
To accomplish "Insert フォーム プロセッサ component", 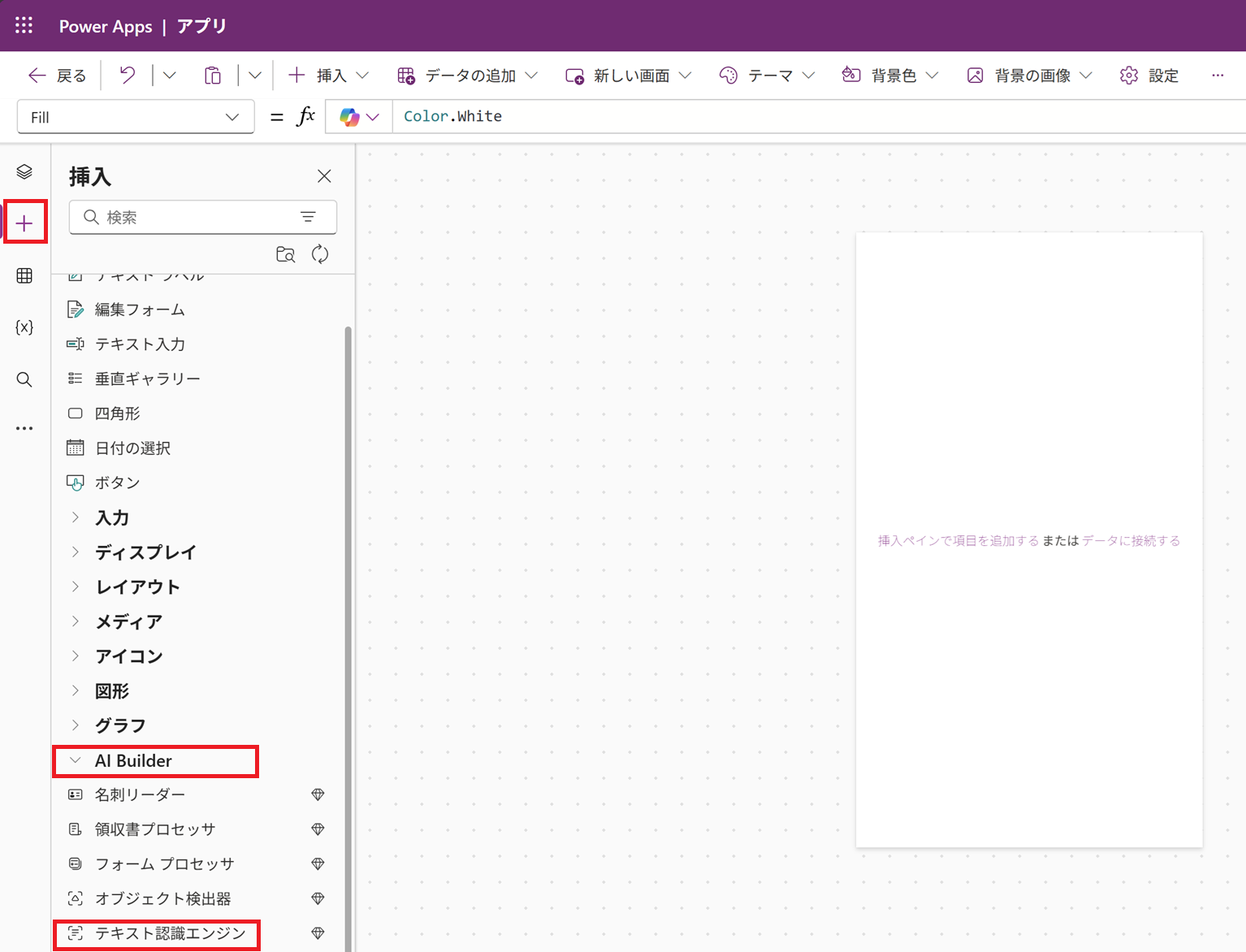I will (164, 864).
